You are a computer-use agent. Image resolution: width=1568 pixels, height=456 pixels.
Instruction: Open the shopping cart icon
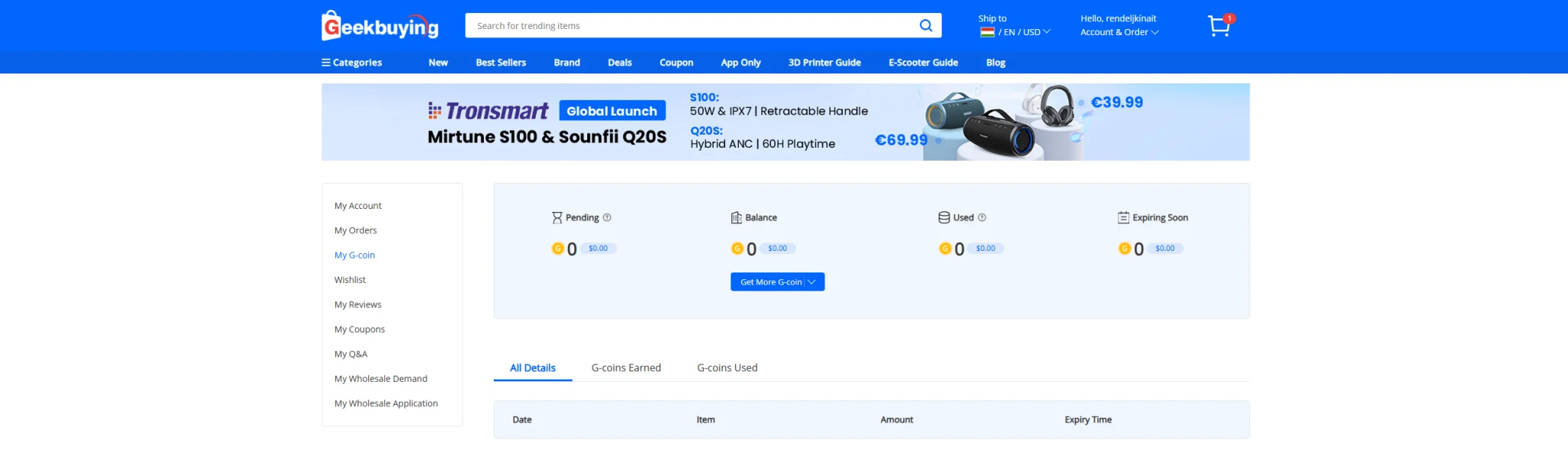(1219, 26)
